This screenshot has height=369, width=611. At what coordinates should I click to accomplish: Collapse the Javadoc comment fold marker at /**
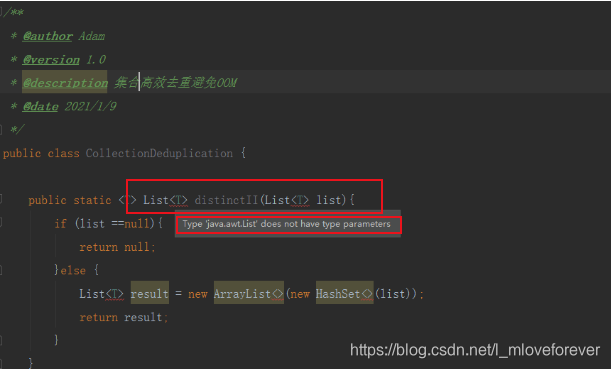coord(2,12)
